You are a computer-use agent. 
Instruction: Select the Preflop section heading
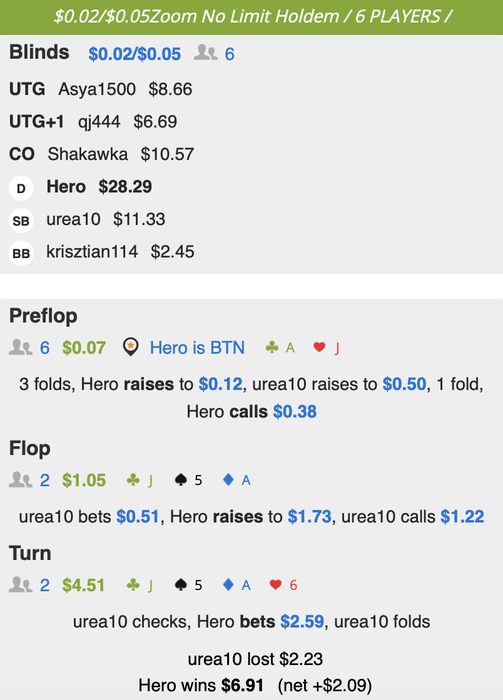[43, 316]
